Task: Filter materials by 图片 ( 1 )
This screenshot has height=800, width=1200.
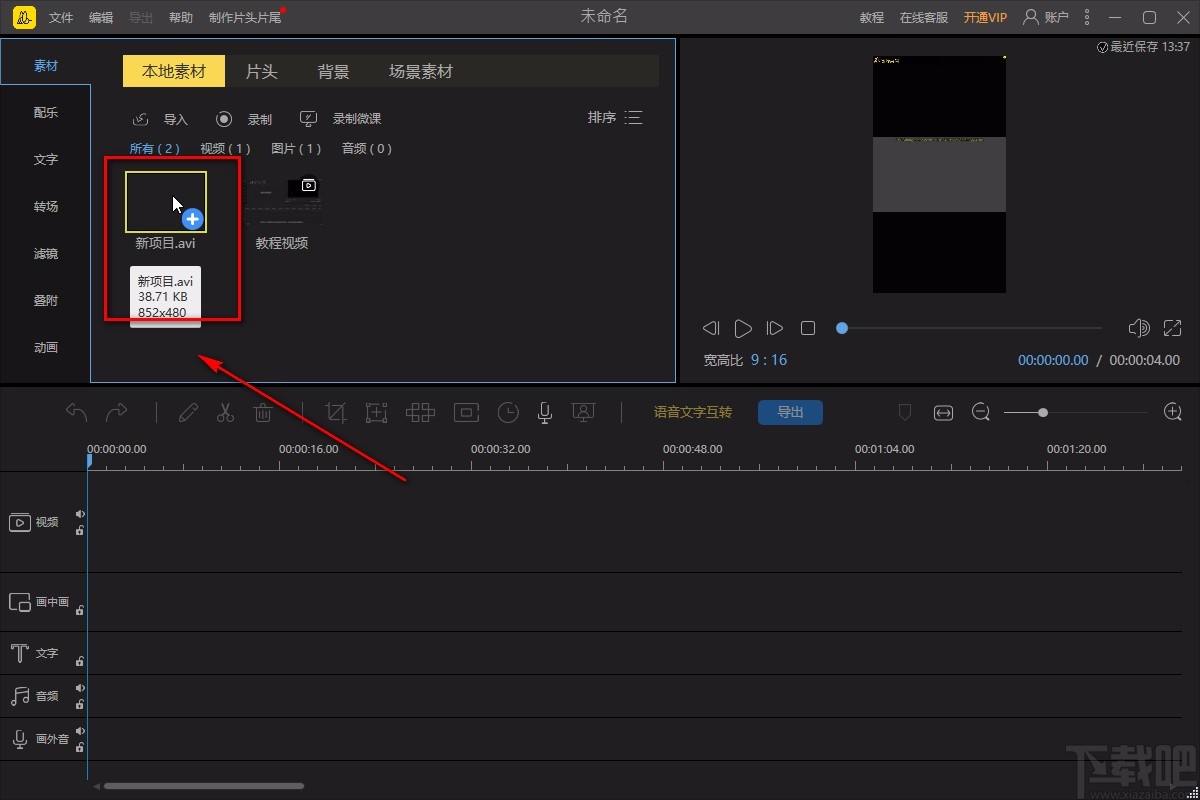Action: (296, 149)
